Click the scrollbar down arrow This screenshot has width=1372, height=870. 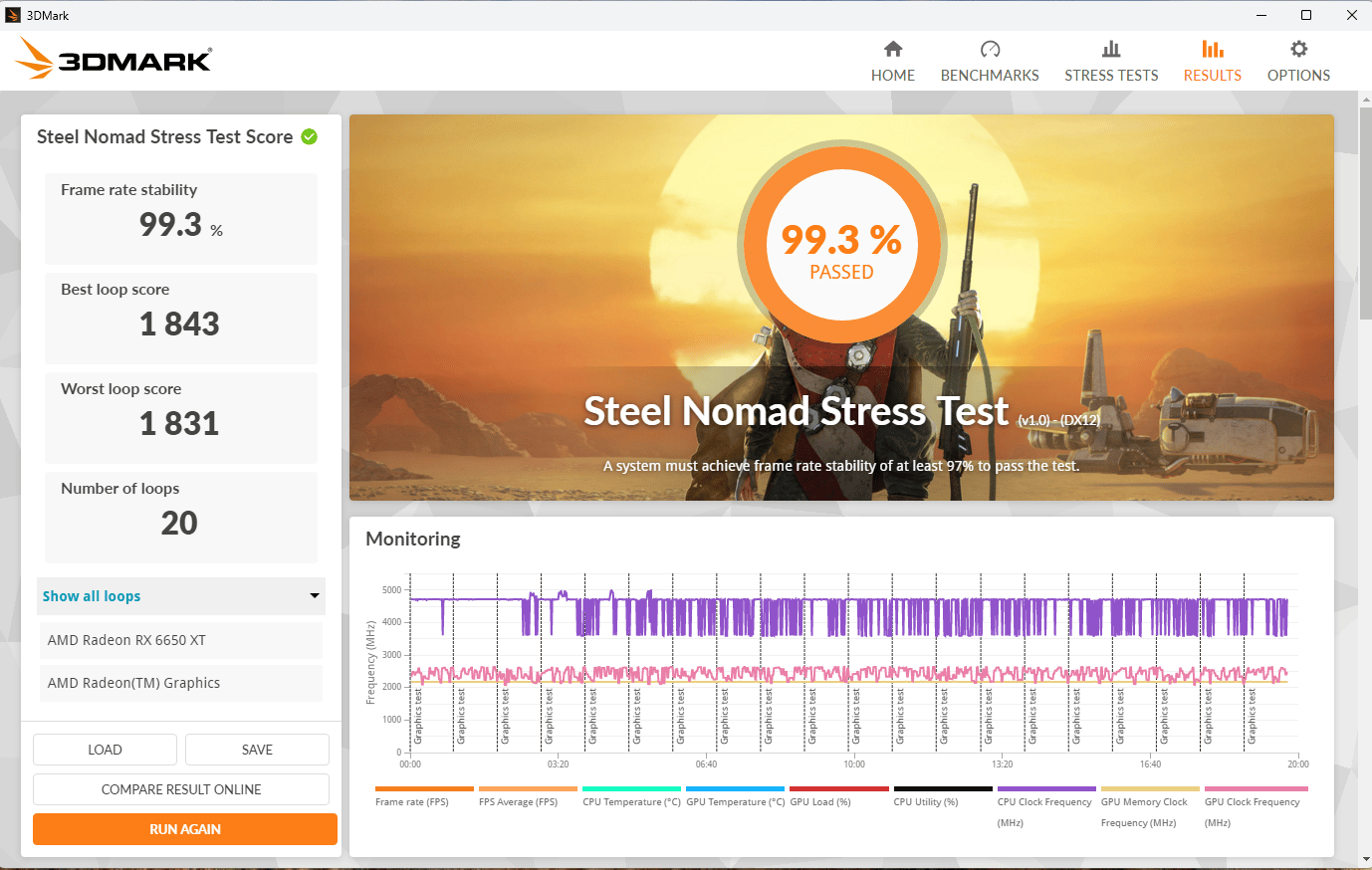point(1365,859)
